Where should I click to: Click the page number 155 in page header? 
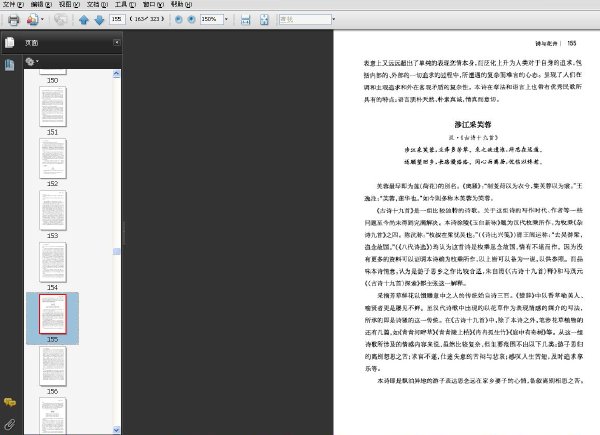tap(572, 43)
